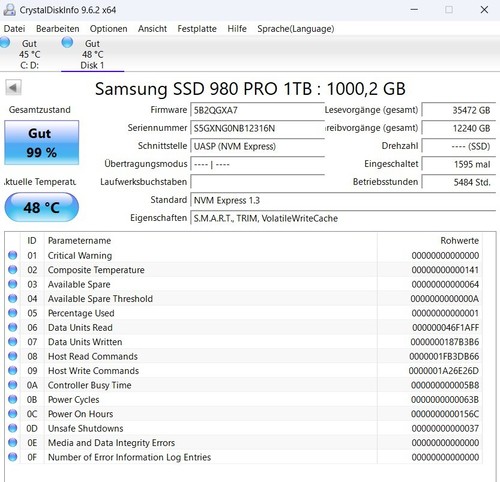Click status dot of Power On Hours row

[13, 414]
